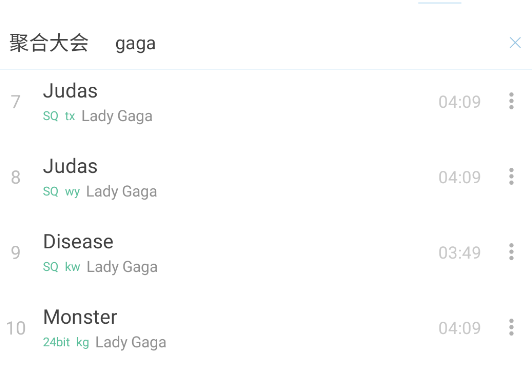This screenshot has height=367, width=532.
Task: Click Lady Gaga artist under Monster
Action: click(131, 343)
